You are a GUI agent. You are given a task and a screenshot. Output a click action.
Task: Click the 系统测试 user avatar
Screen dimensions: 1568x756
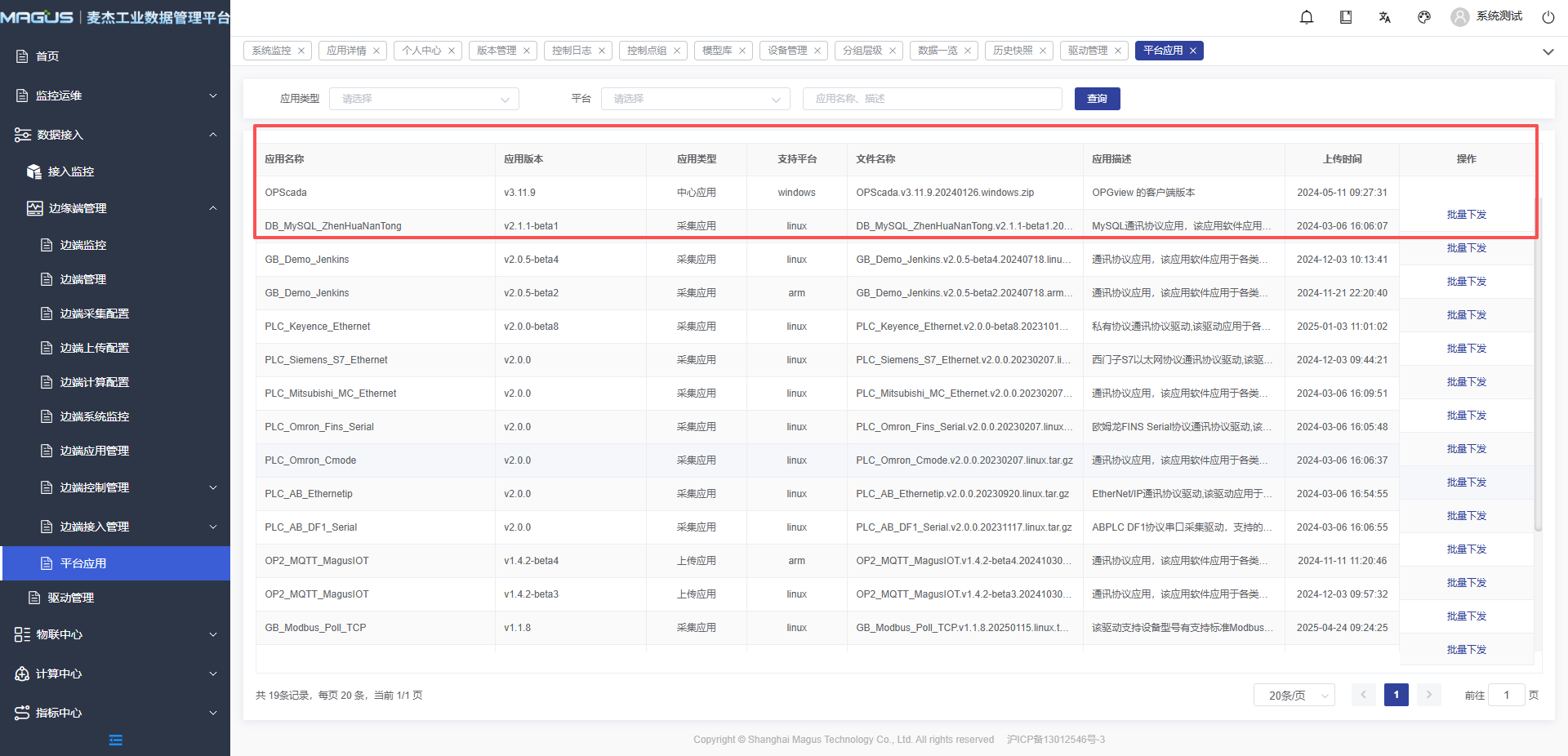[x=1459, y=17]
